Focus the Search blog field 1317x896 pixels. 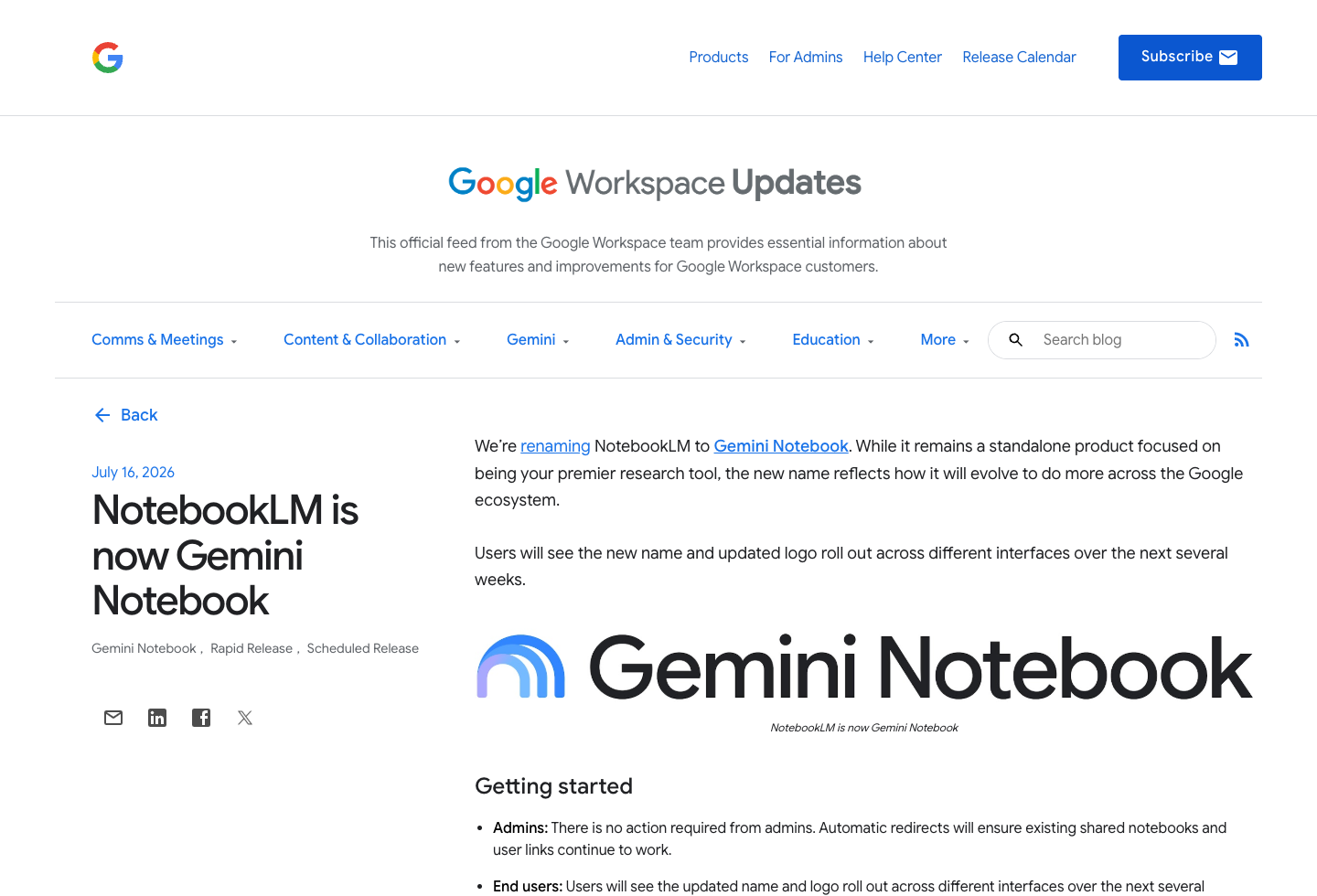(1102, 340)
